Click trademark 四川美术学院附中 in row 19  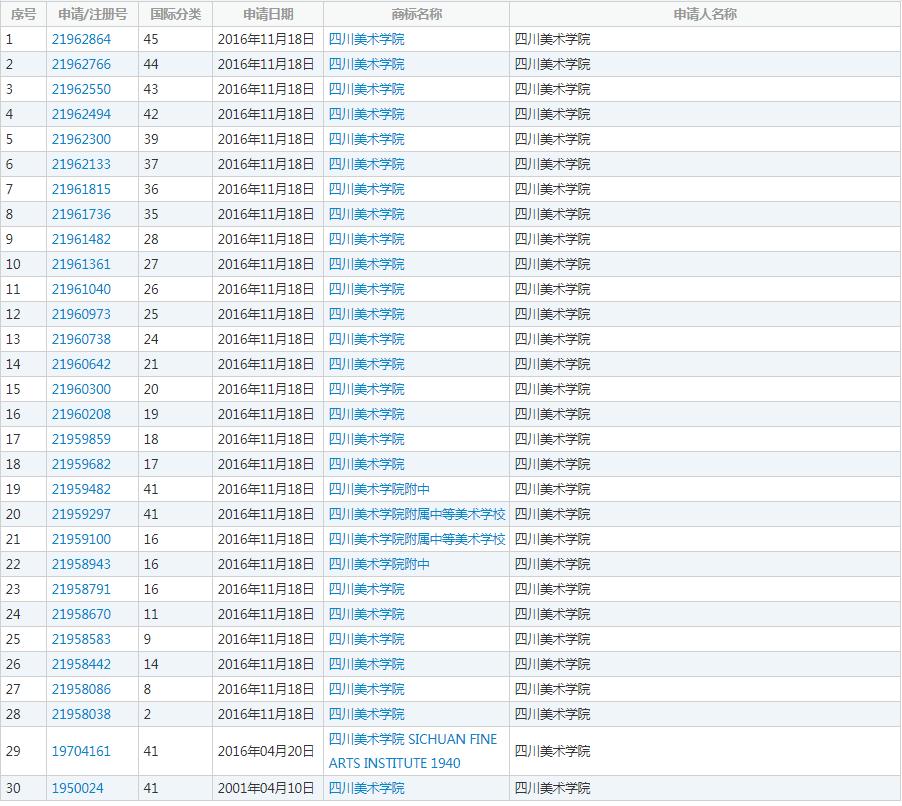tap(379, 490)
